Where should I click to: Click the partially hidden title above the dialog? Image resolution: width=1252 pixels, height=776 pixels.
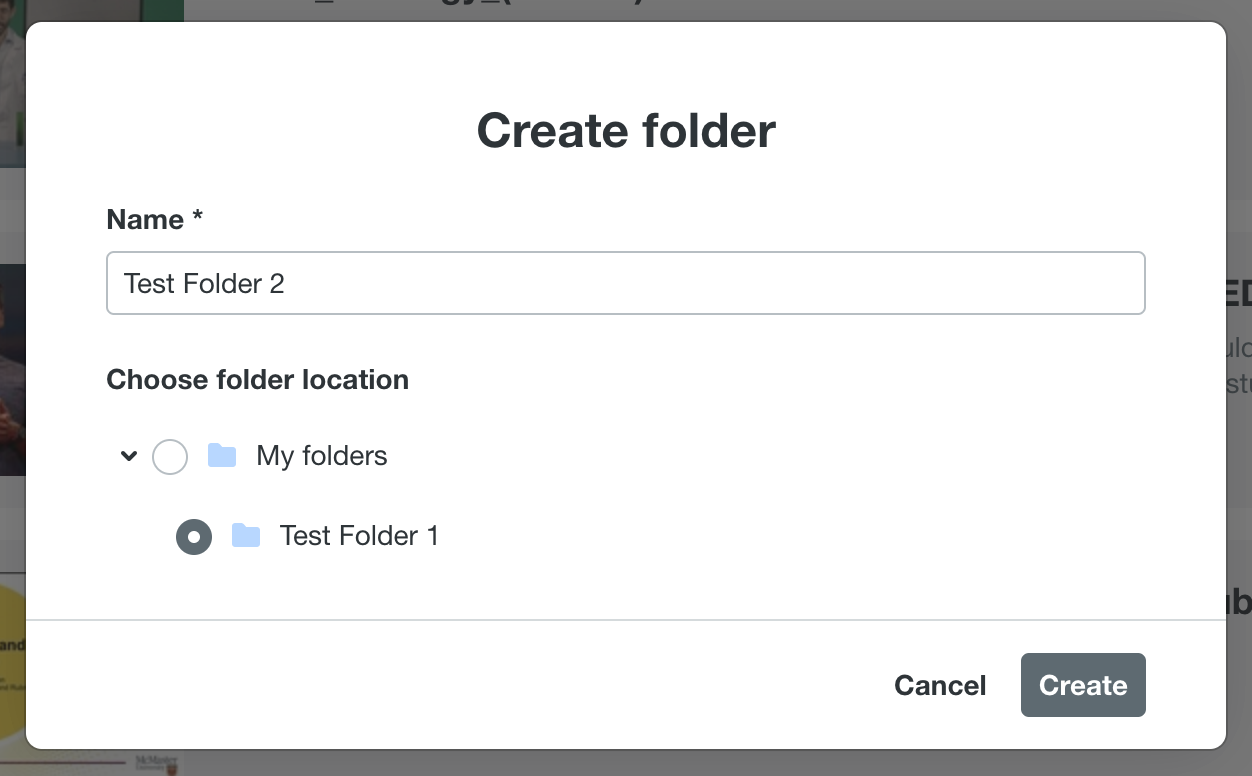click(480, 8)
